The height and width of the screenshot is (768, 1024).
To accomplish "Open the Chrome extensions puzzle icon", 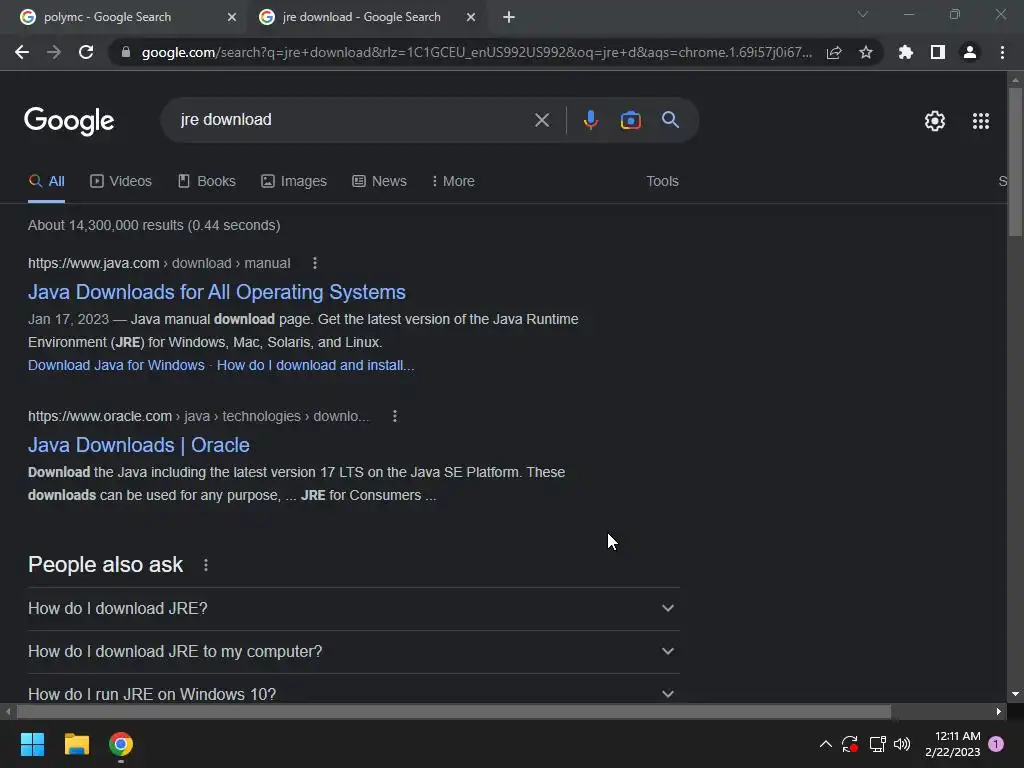I will [906, 52].
